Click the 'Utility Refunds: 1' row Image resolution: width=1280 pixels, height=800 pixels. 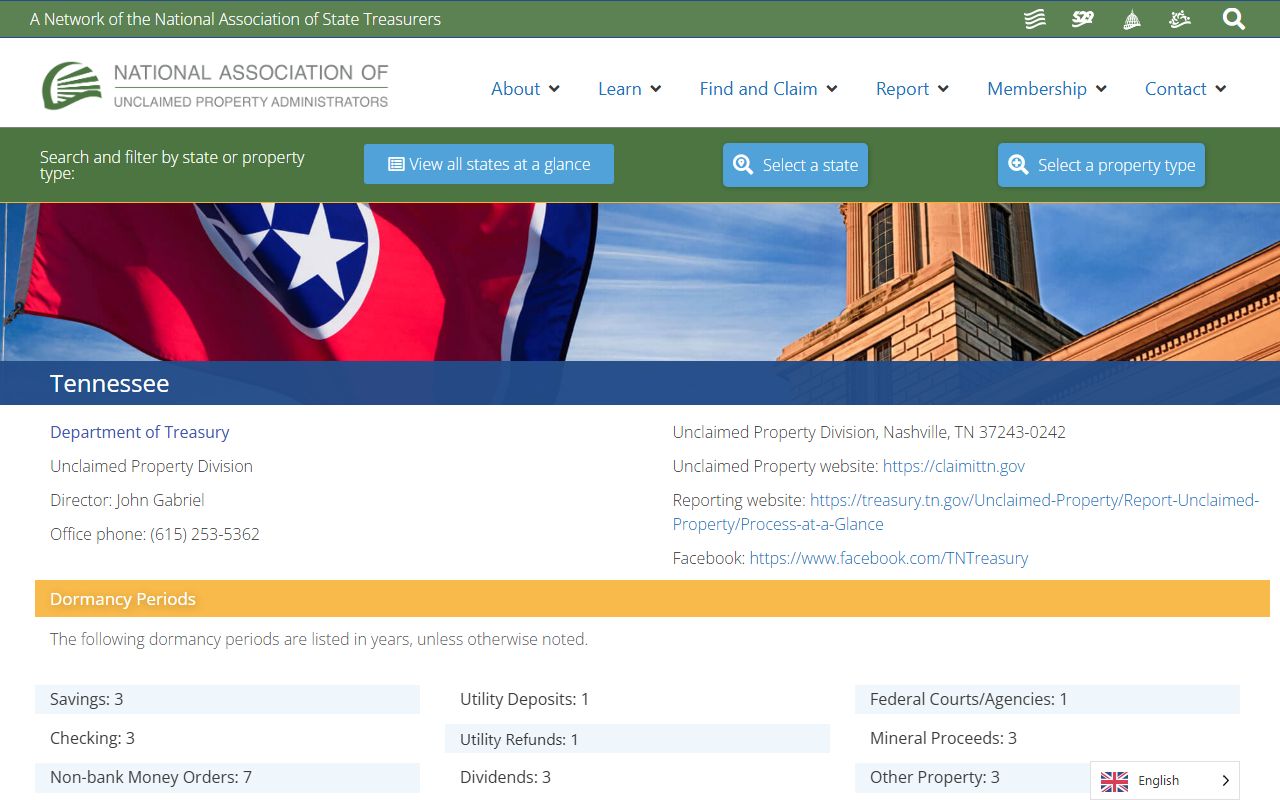(637, 739)
